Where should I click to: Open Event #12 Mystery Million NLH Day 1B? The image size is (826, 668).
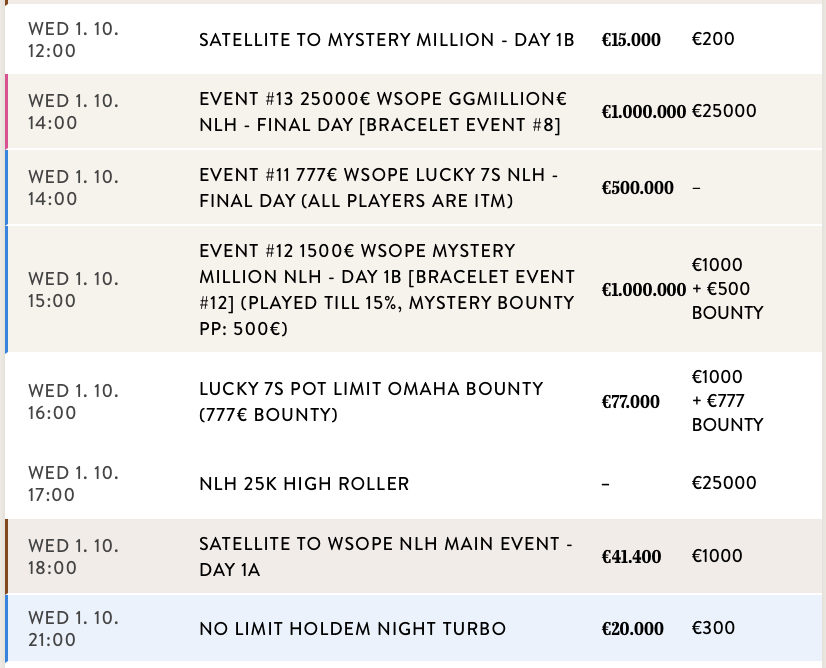click(x=386, y=289)
